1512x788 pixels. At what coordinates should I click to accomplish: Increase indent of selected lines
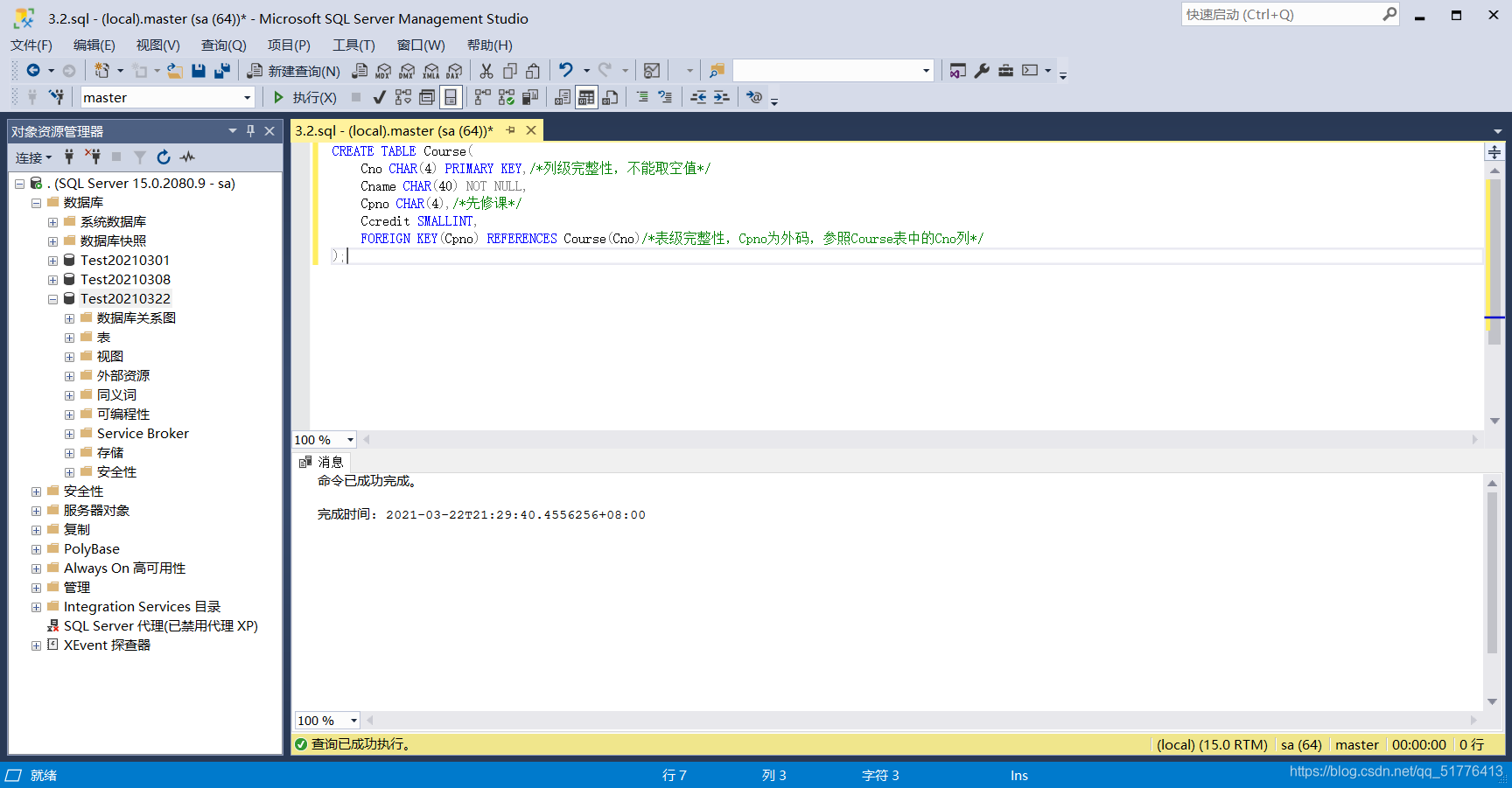point(721,97)
